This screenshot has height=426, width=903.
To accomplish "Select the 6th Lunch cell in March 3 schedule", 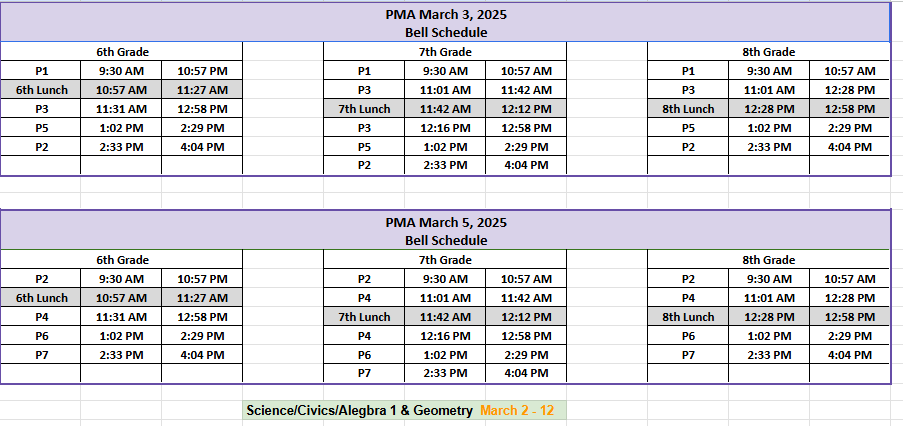I will (x=41, y=90).
